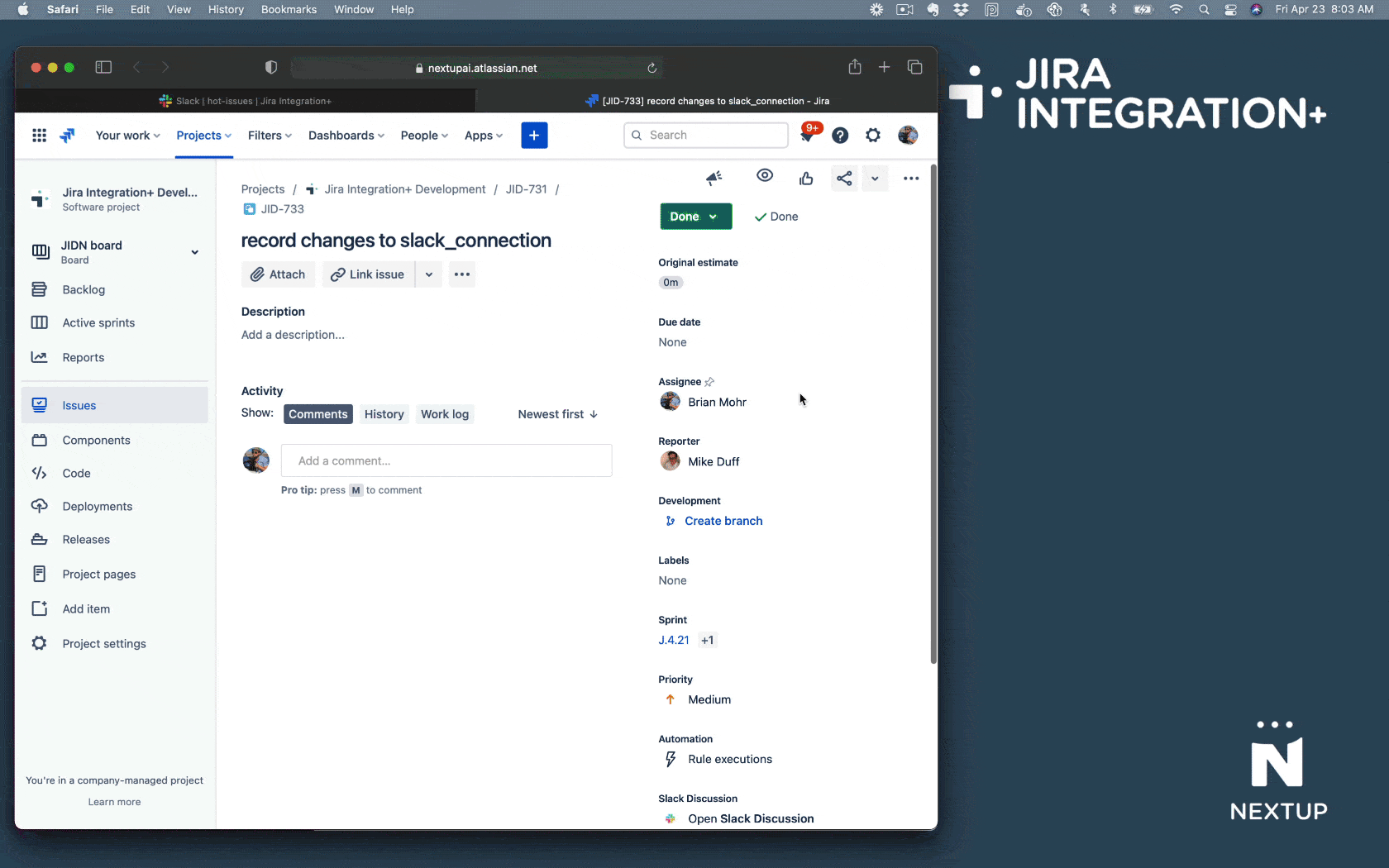Open Deployments in the sidebar
Viewport: 1389px width, 868px height.
click(115, 506)
